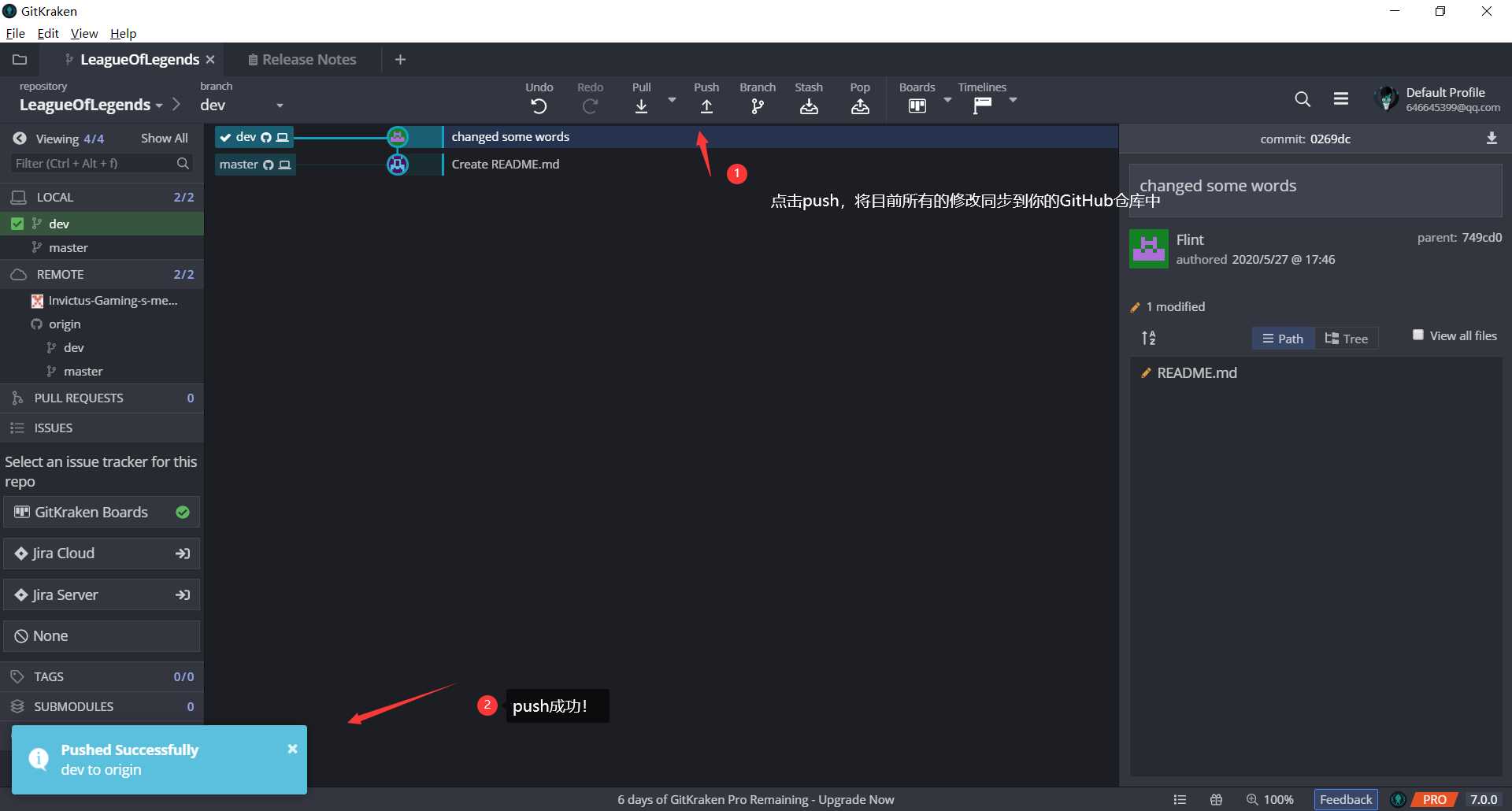Switch file view to Path

1283,339
